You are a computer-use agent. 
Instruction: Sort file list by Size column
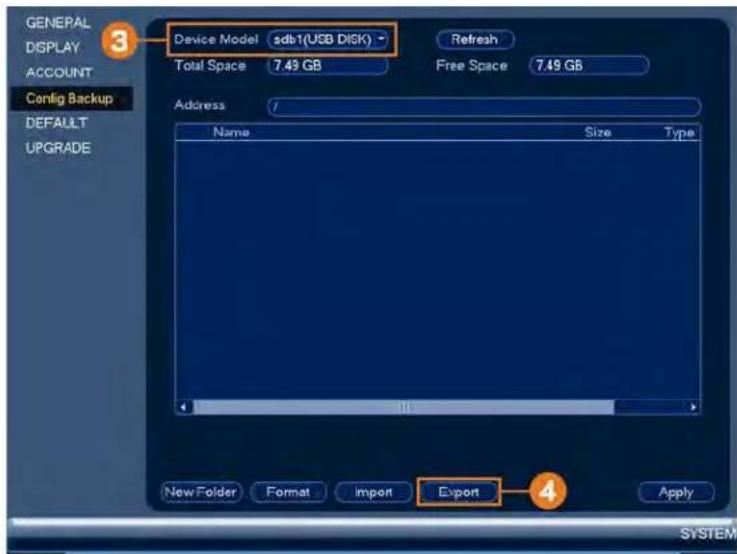pos(598,132)
